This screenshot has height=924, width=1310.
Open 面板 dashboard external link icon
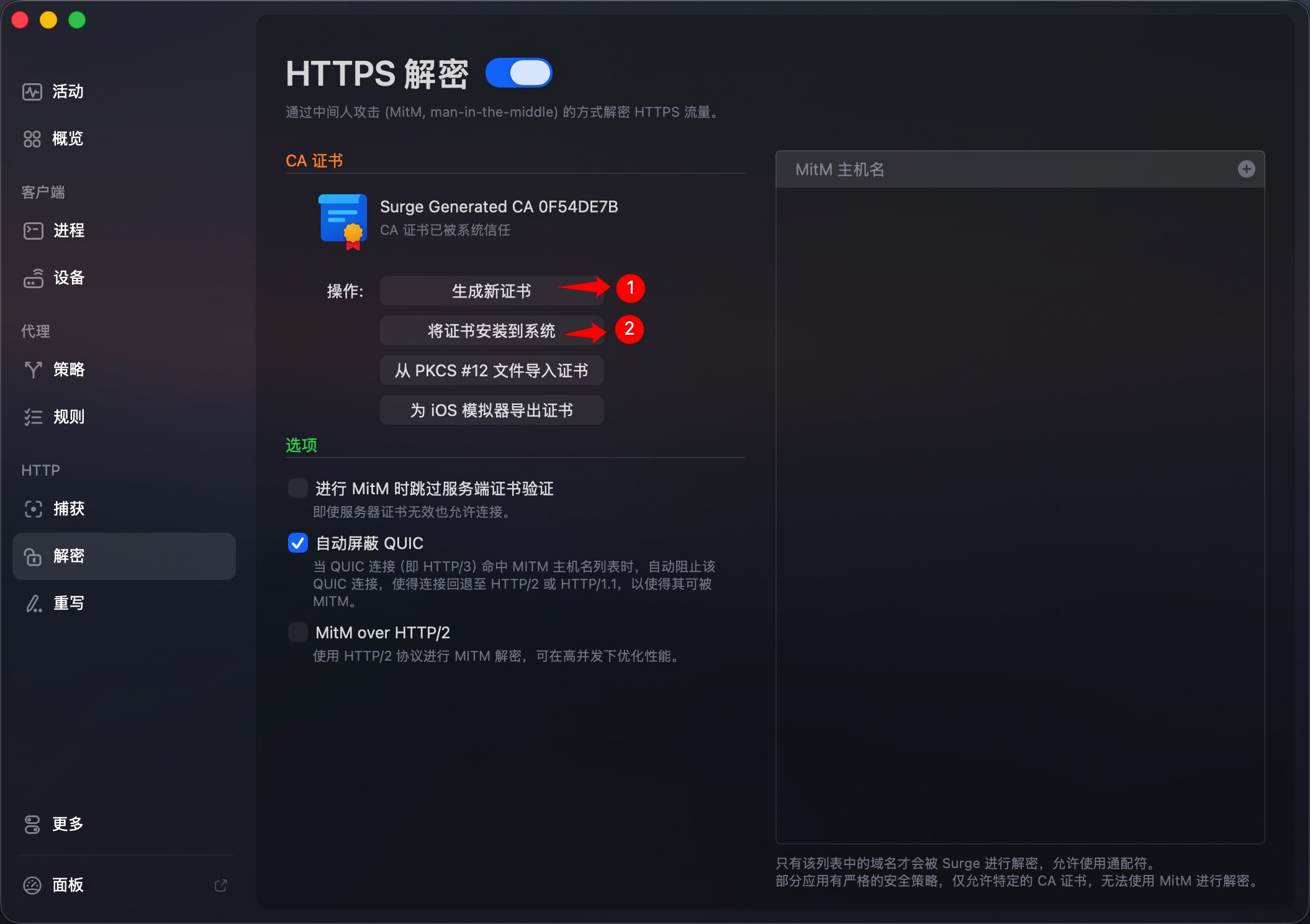pyautogui.click(x=220, y=885)
